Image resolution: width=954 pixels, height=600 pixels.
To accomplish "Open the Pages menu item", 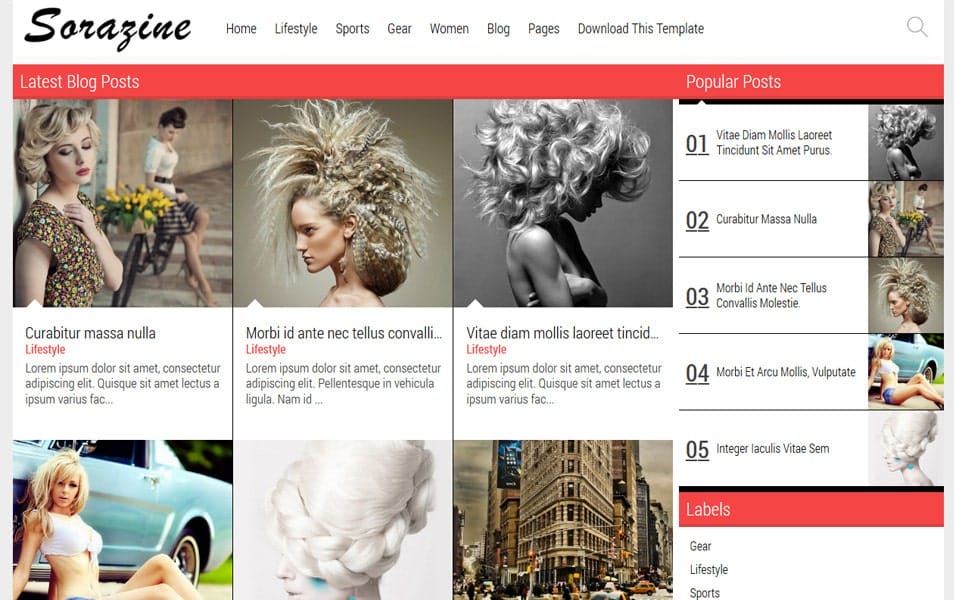I will click(x=544, y=29).
